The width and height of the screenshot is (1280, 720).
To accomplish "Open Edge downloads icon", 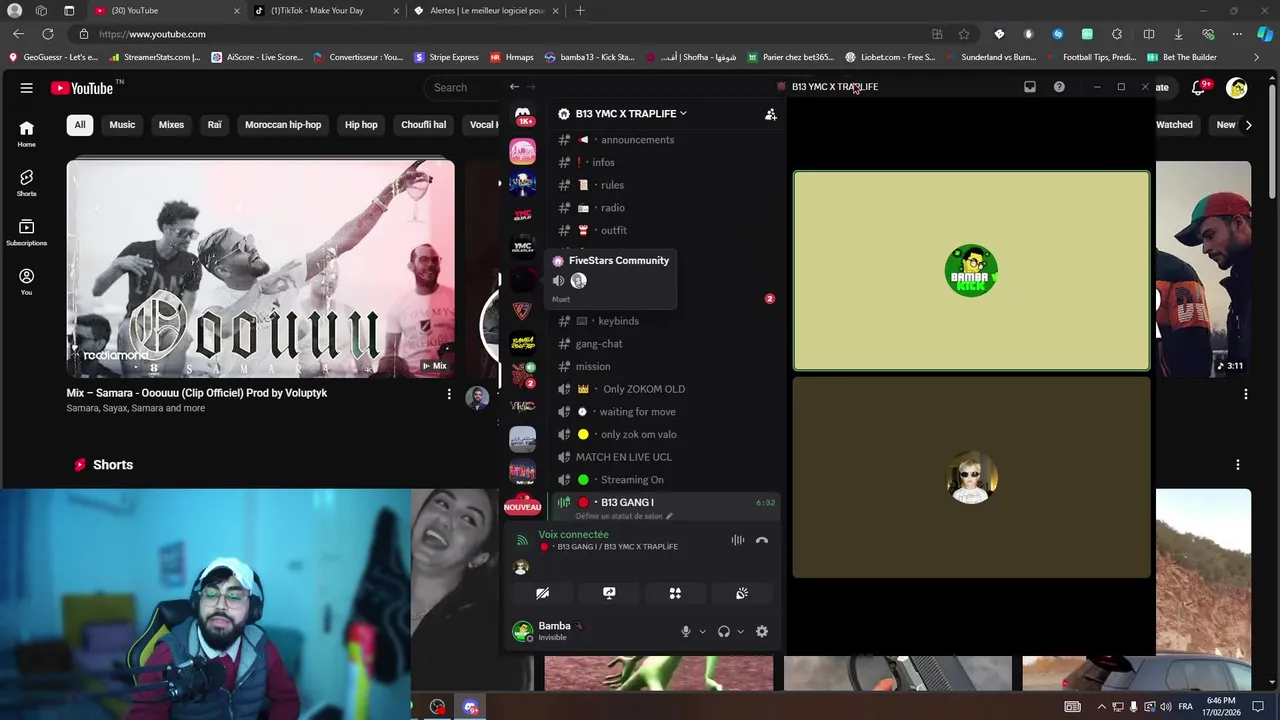I will pos(1178,34).
